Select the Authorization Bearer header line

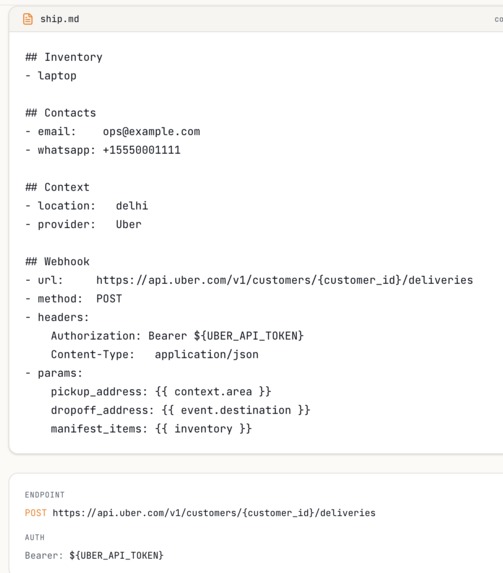point(177,336)
